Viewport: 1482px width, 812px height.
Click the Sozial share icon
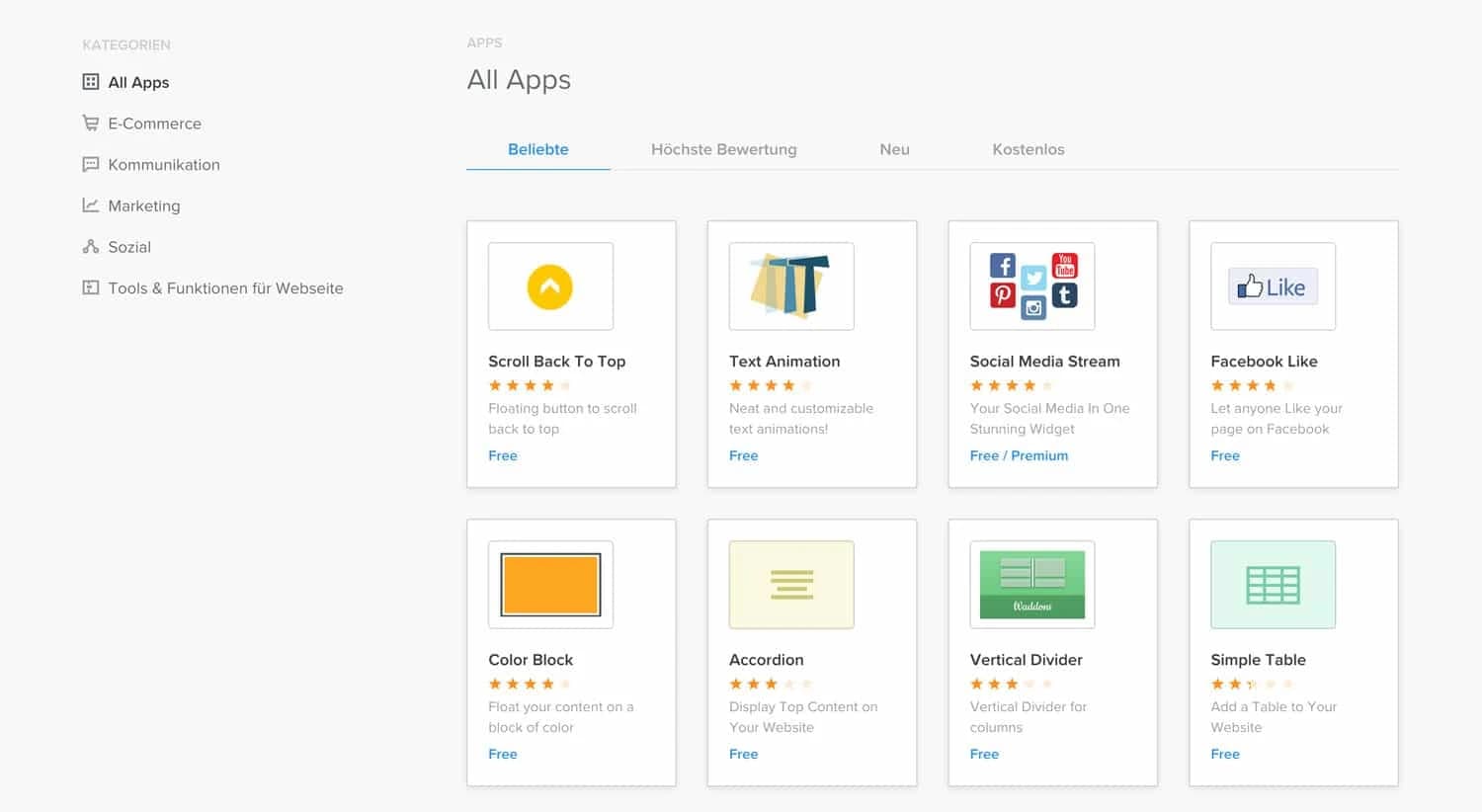[91, 246]
